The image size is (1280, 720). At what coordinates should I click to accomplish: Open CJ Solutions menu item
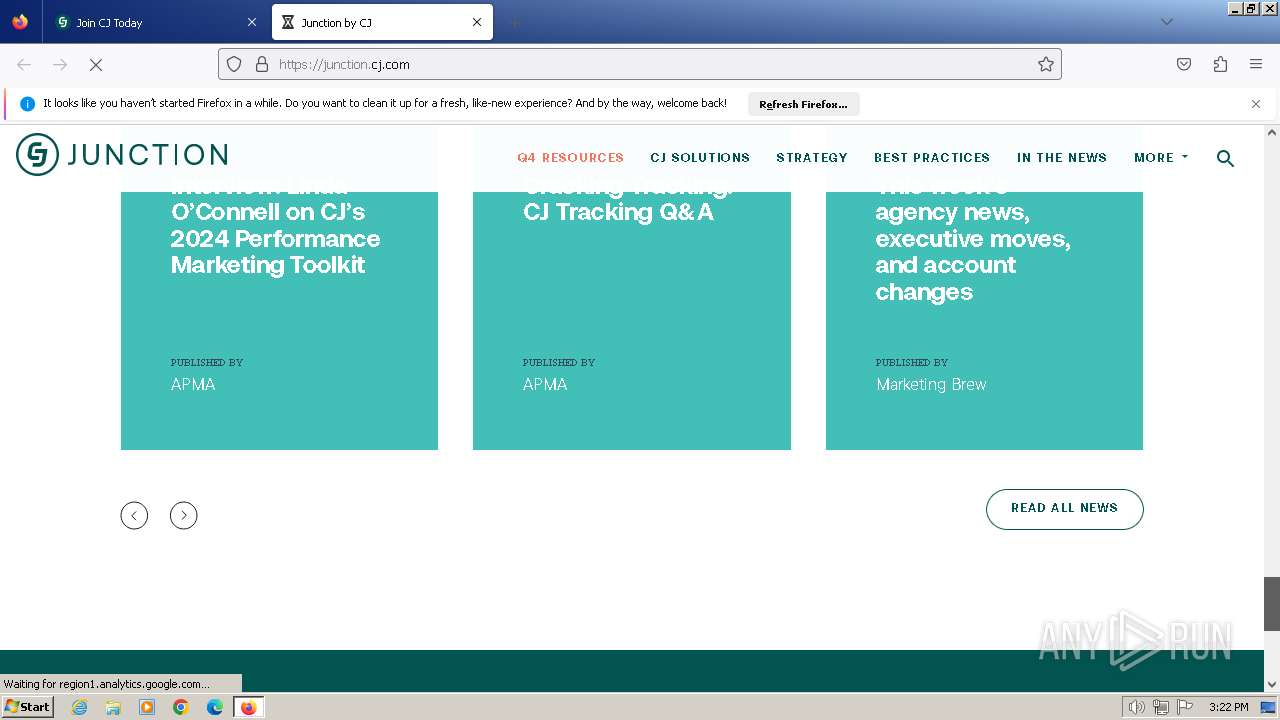(x=700, y=158)
